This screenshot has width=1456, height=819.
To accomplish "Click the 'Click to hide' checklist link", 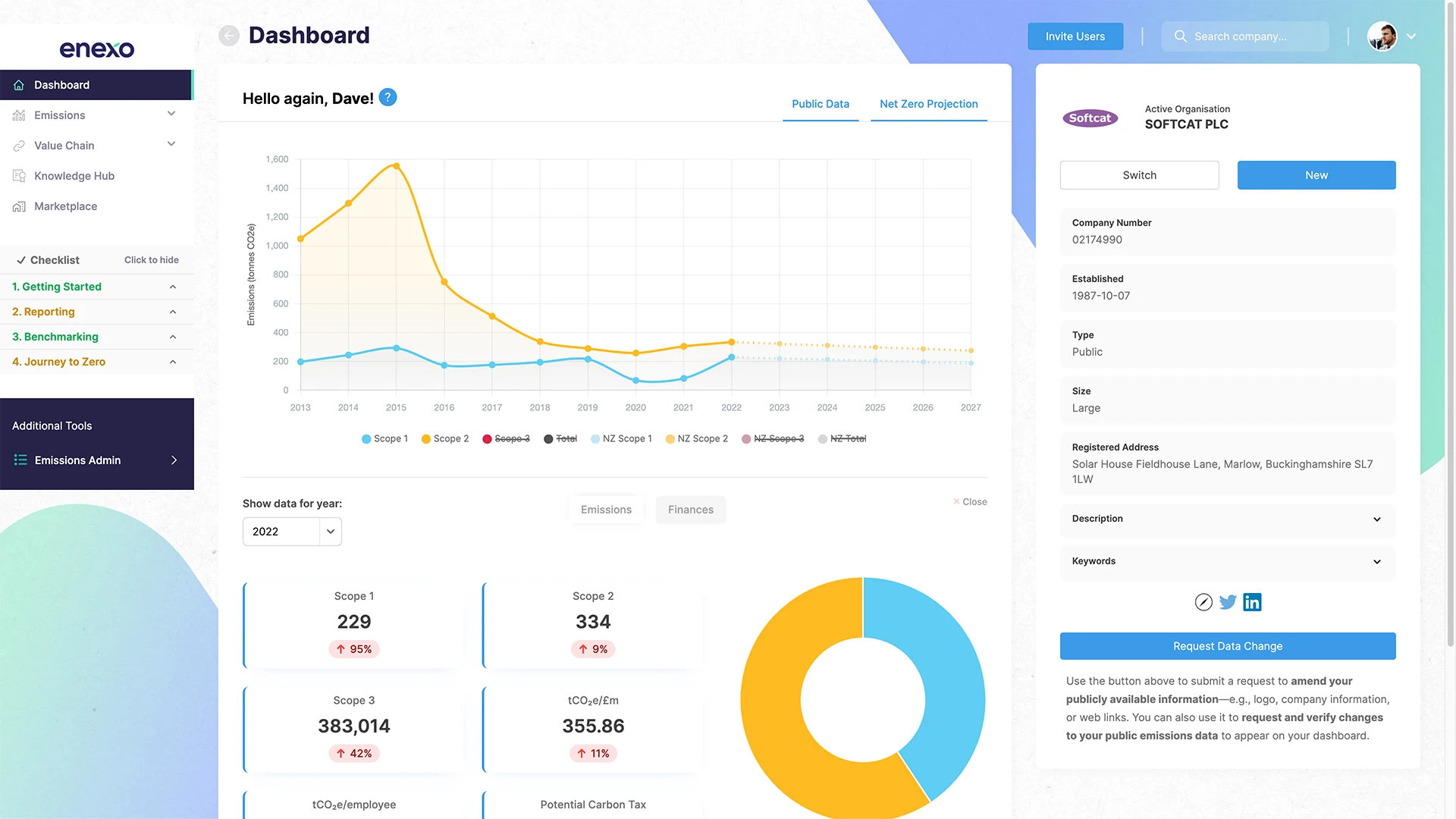I will 152,260.
